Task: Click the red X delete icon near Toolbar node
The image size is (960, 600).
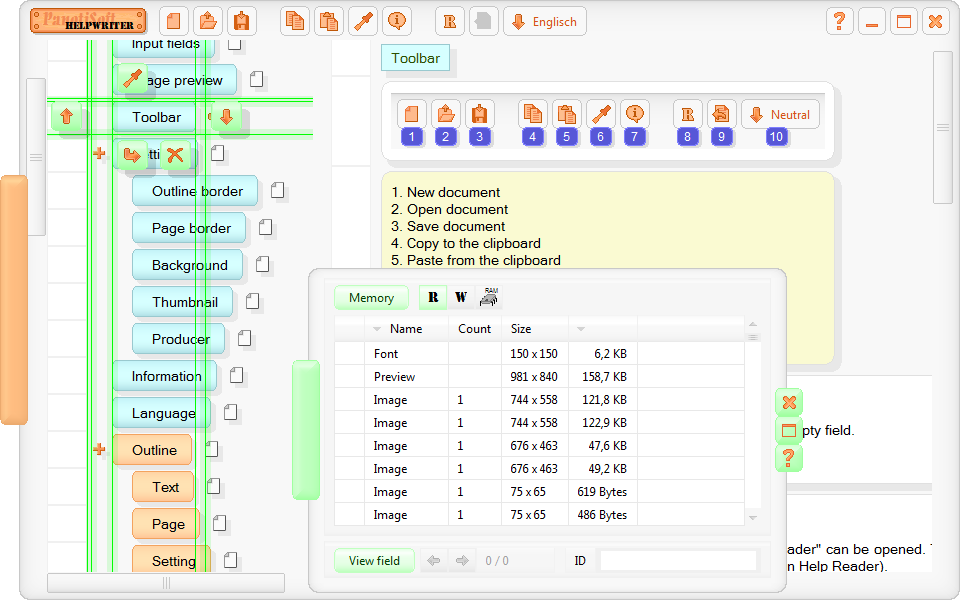Action: tap(177, 155)
